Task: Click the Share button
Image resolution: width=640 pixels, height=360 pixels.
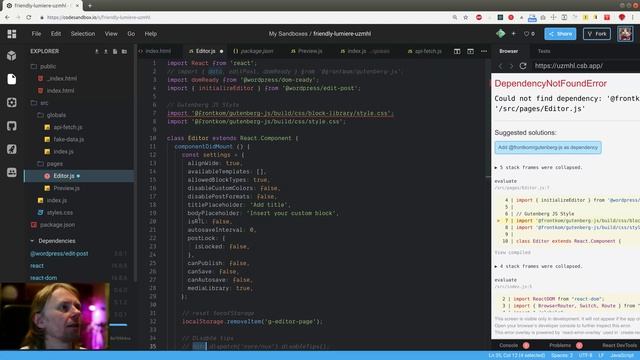Action: [x=560, y=34]
